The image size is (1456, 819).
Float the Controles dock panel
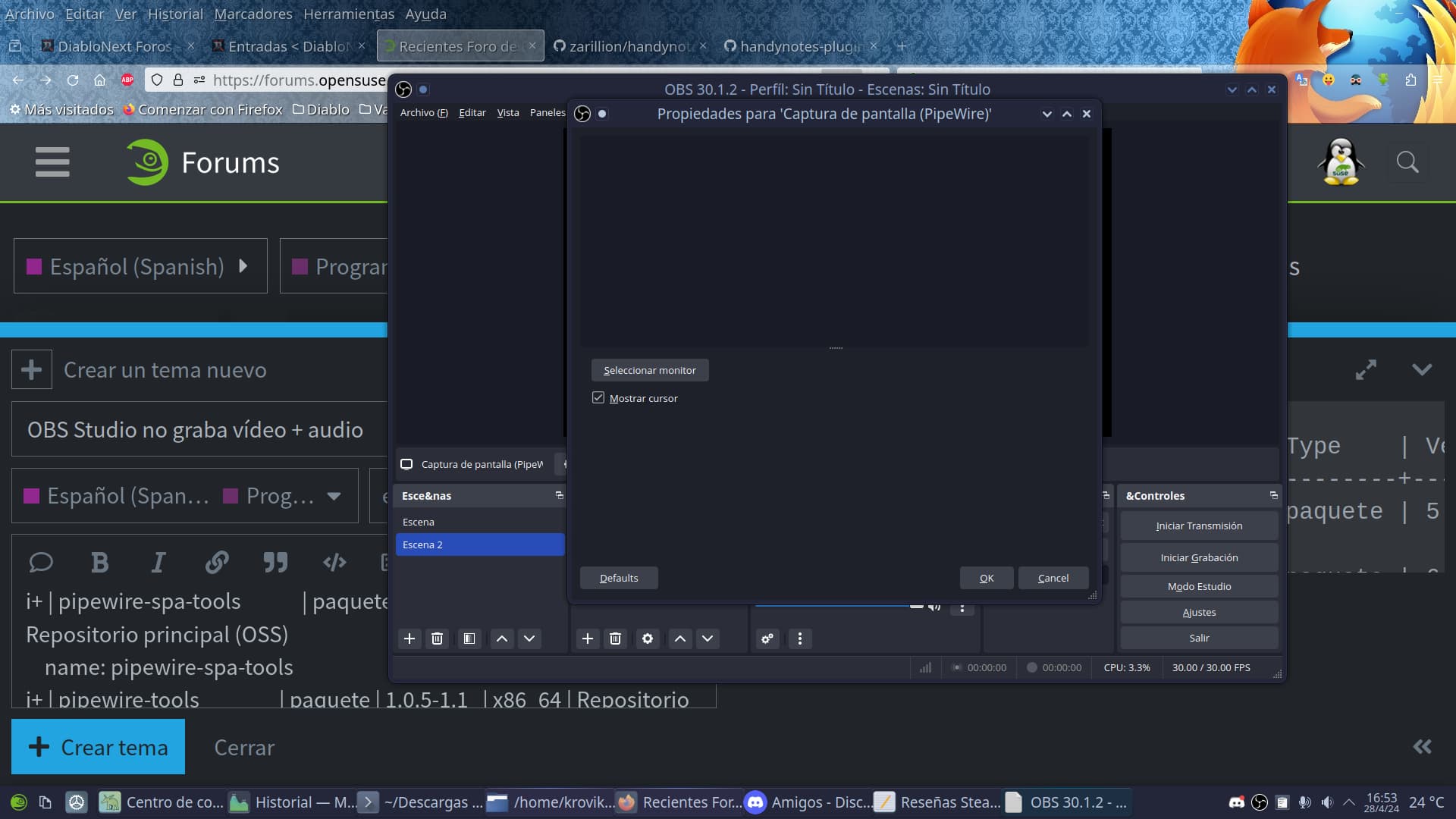(x=1273, y=495)
